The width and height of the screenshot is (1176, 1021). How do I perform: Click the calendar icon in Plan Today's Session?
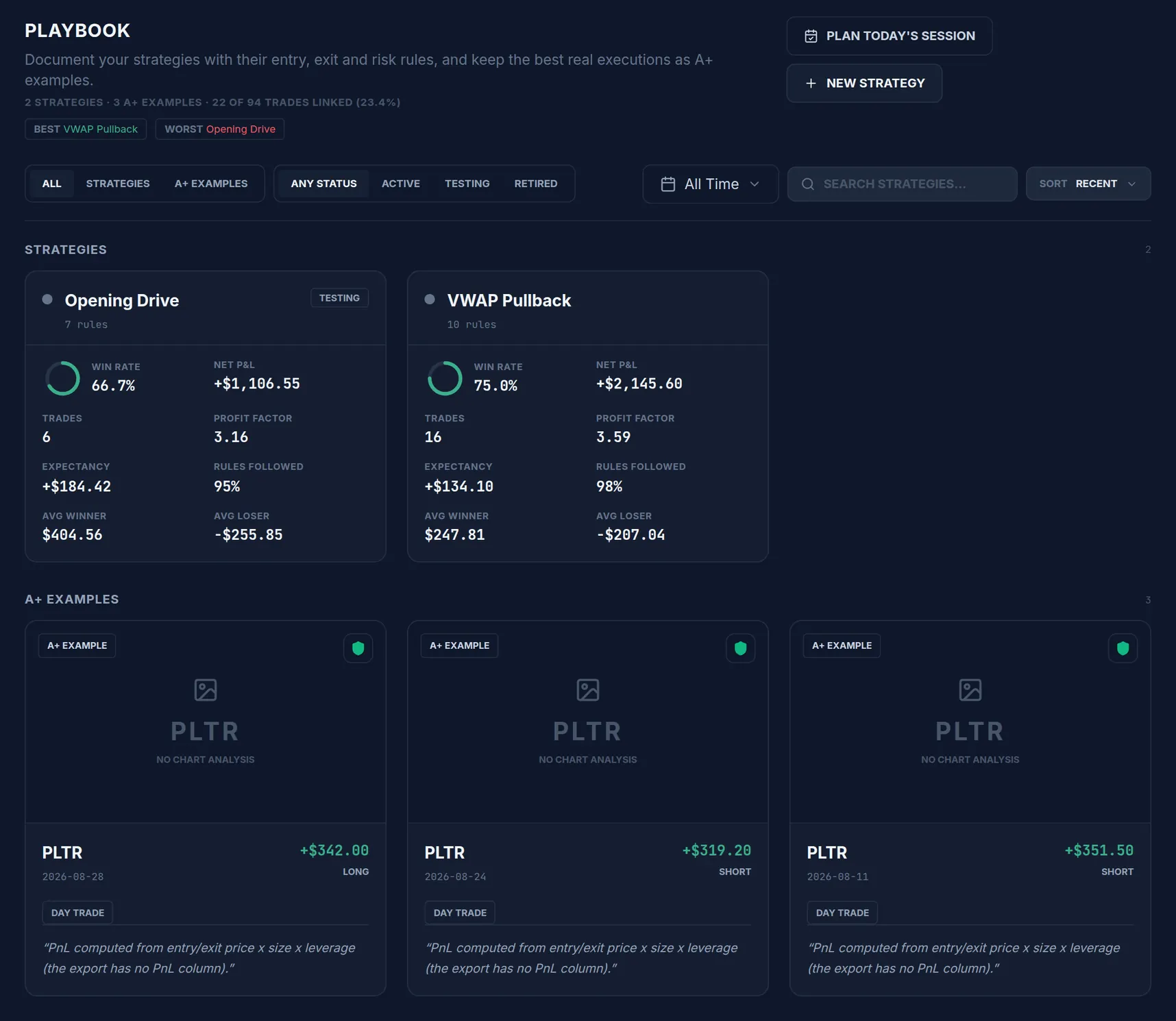coord(811,36)
